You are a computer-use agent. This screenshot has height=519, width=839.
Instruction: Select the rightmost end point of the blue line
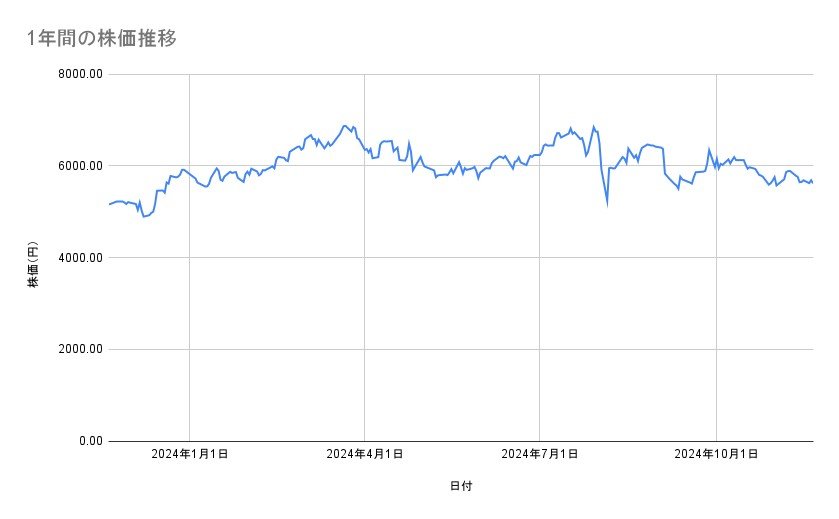(812, 182)
